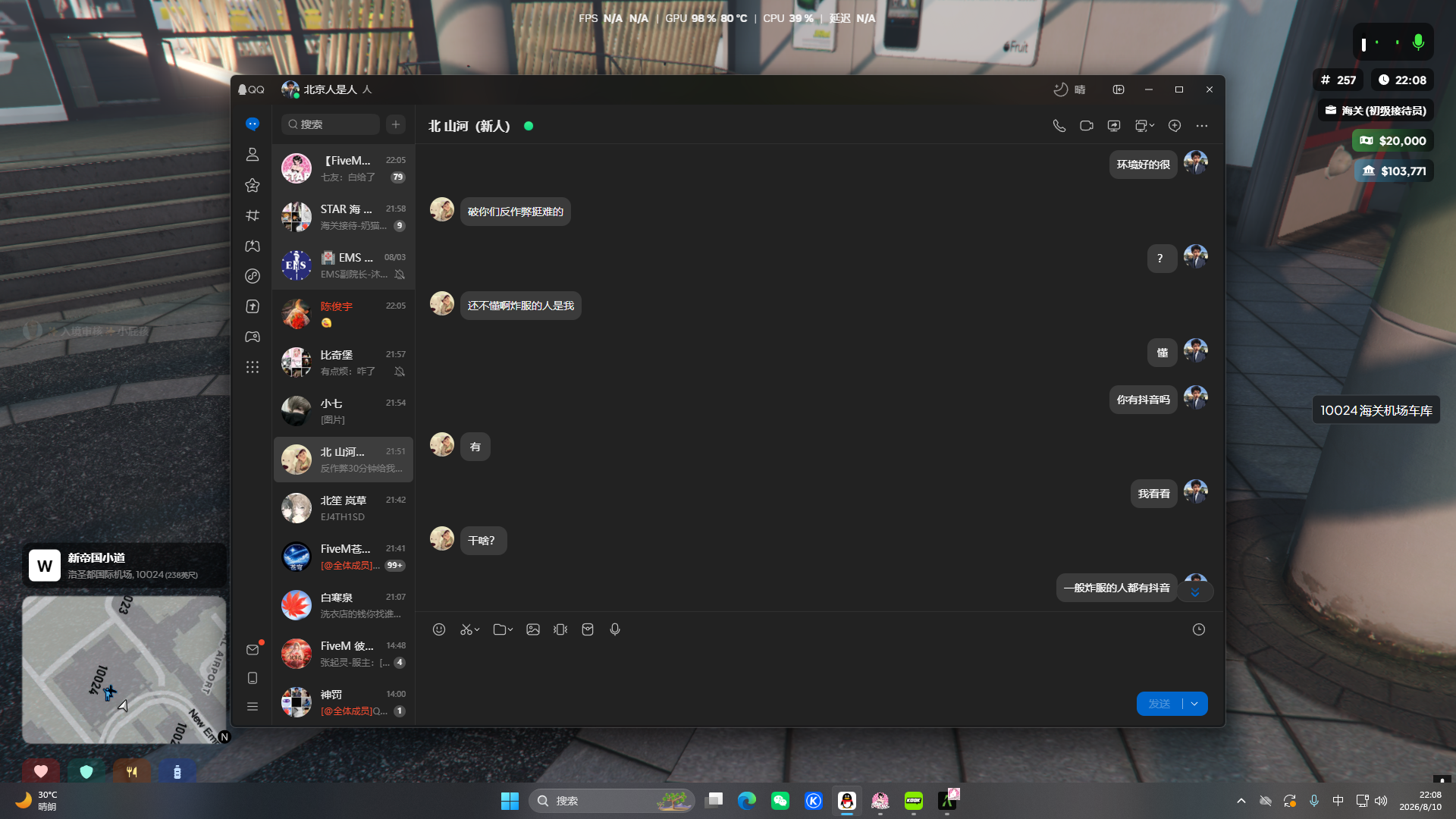Expand the file folder dropdown arrow
The height and width of the screenshot is (819, 1456).
[x=510, y=630]
